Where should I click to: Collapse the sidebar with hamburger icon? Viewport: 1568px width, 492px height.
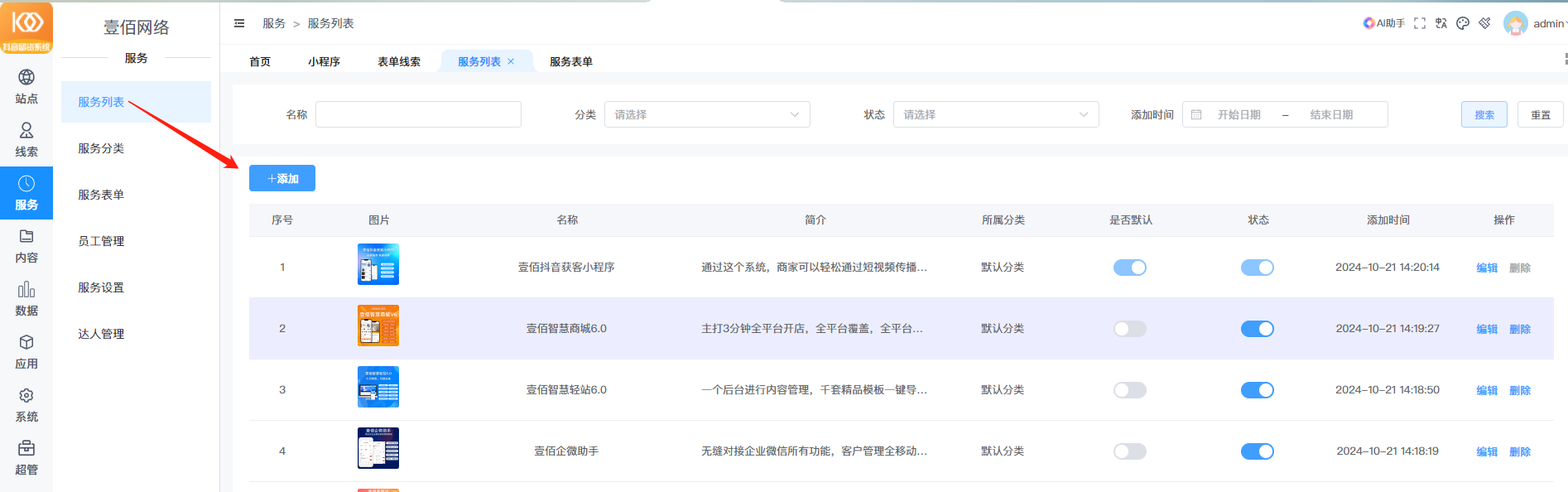point(239,23)
